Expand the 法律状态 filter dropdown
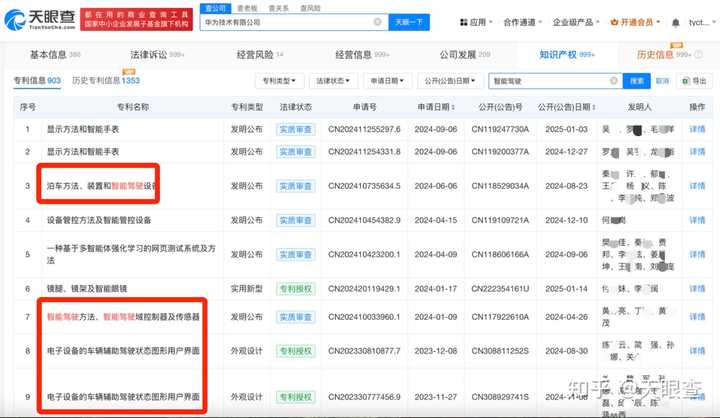 (x=332, y=81)
